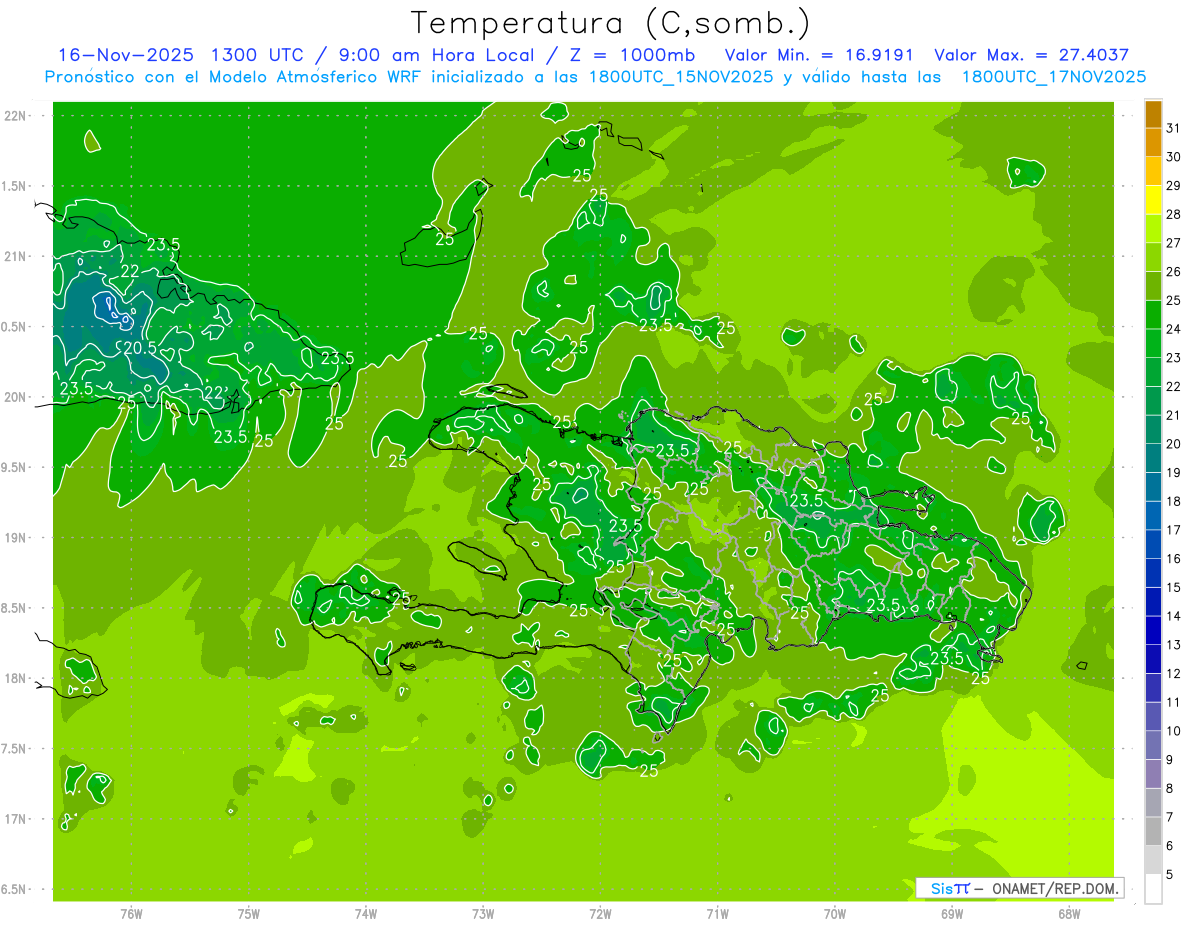Click the dark orange swatch above 31
Image resolution: width=1200 pixels, height=927 pixels.
click(1153, 114)
